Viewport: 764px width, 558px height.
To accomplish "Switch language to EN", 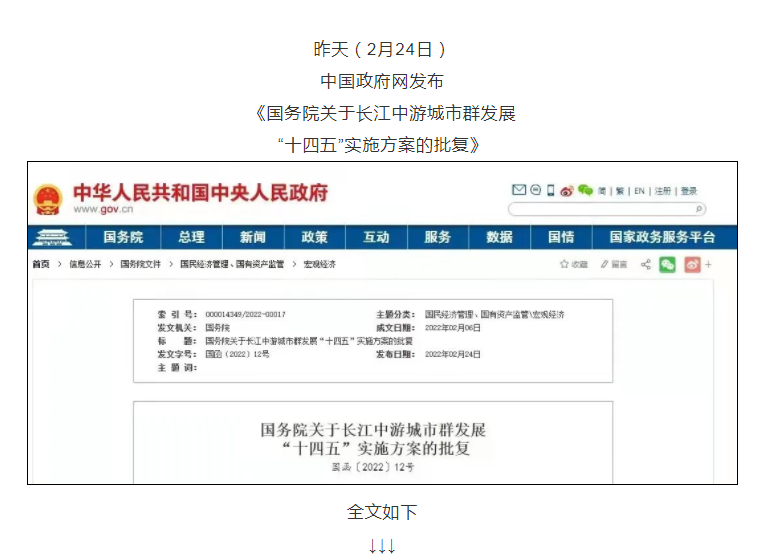I will (x=639, y=191).
